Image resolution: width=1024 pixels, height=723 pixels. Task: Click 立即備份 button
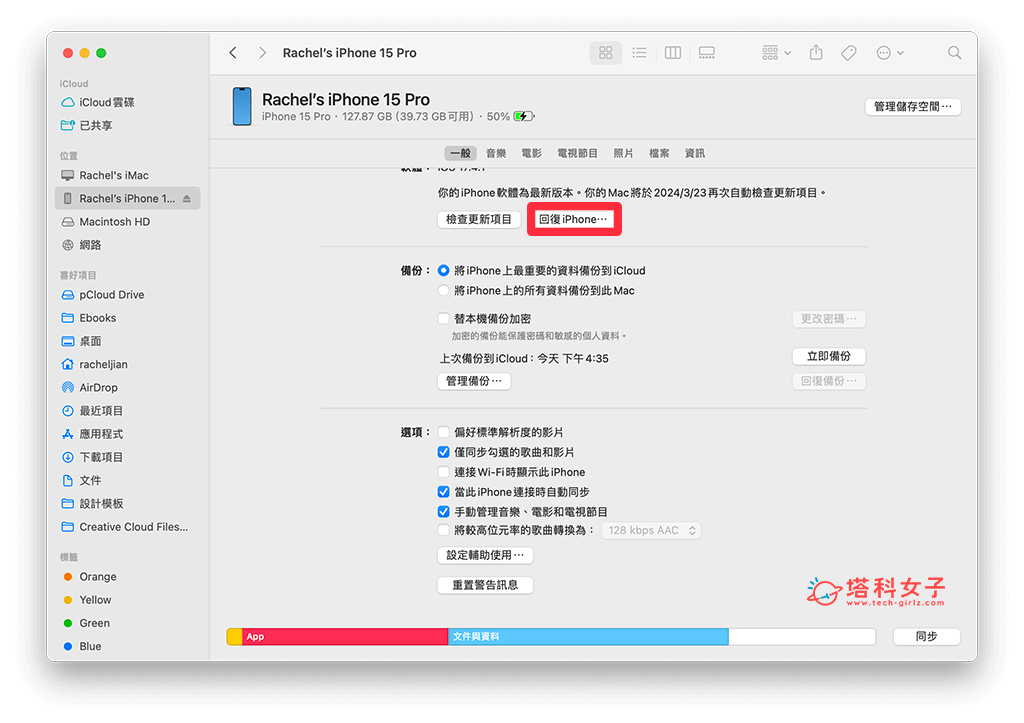click(829, 357)
